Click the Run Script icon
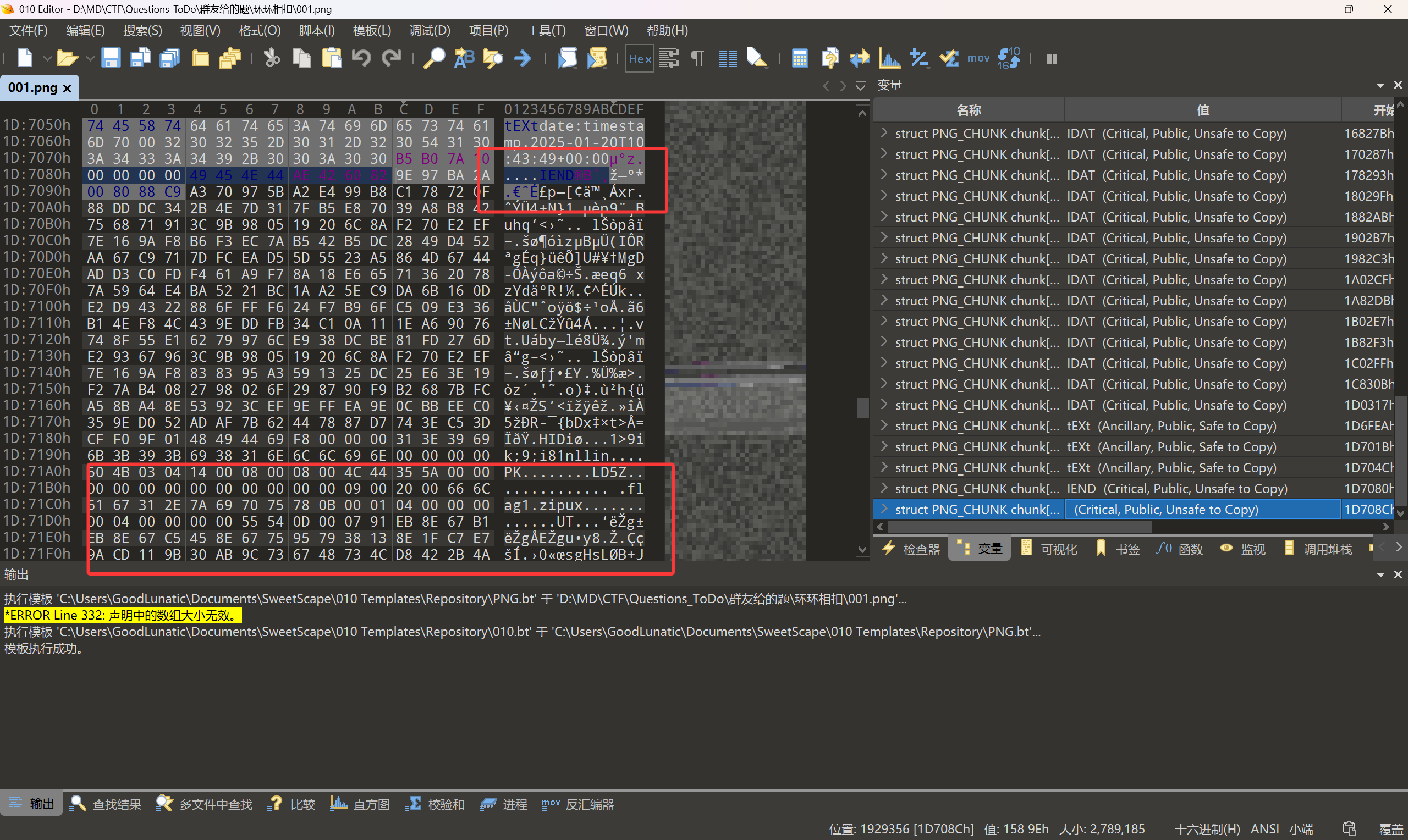 566,58
